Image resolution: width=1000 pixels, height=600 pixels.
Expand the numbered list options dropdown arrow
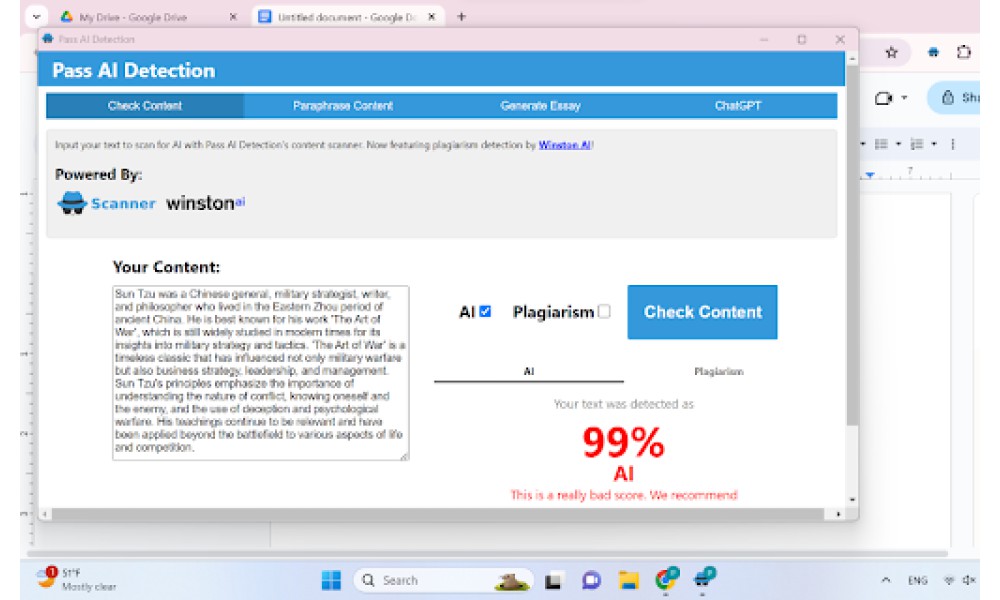934,144
